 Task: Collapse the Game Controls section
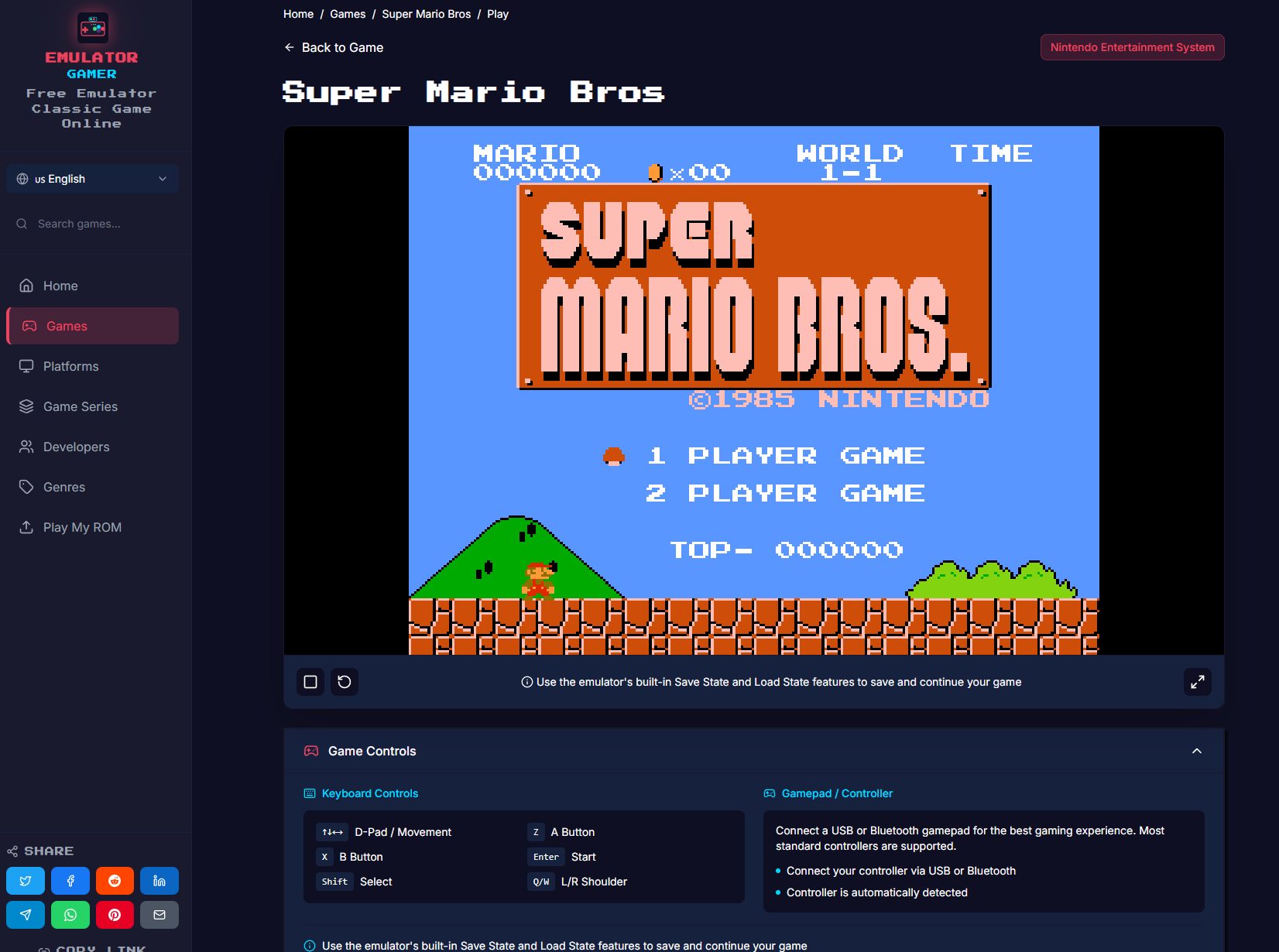click(x=1196, y=751)
